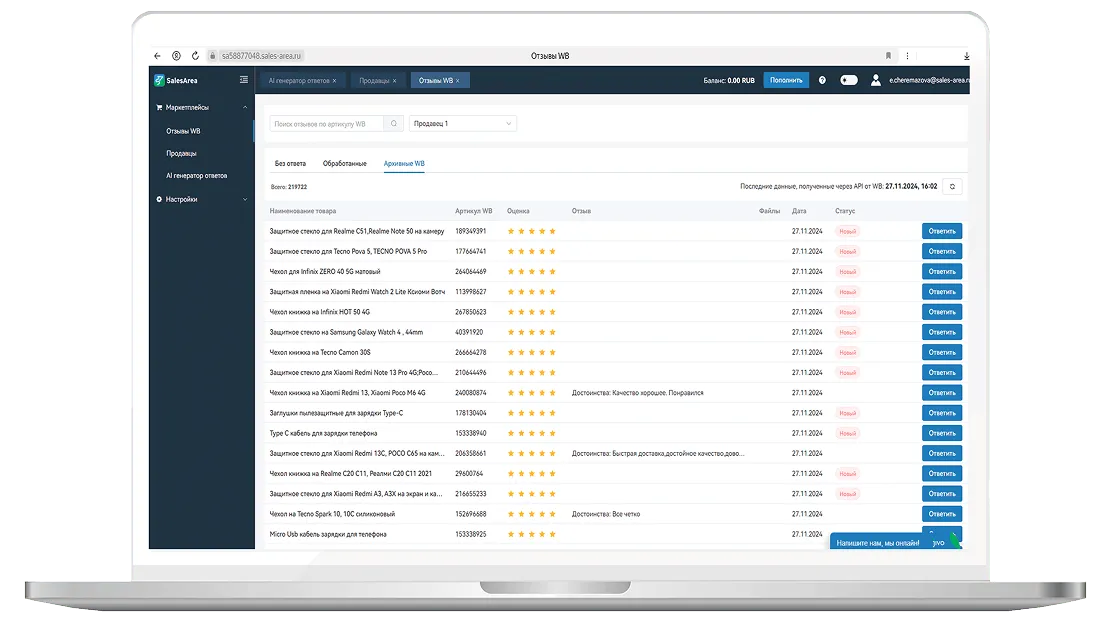The image size is (1105, 626).
Task: Toggle the theme switch in header
Action: [x=849, y=80]
